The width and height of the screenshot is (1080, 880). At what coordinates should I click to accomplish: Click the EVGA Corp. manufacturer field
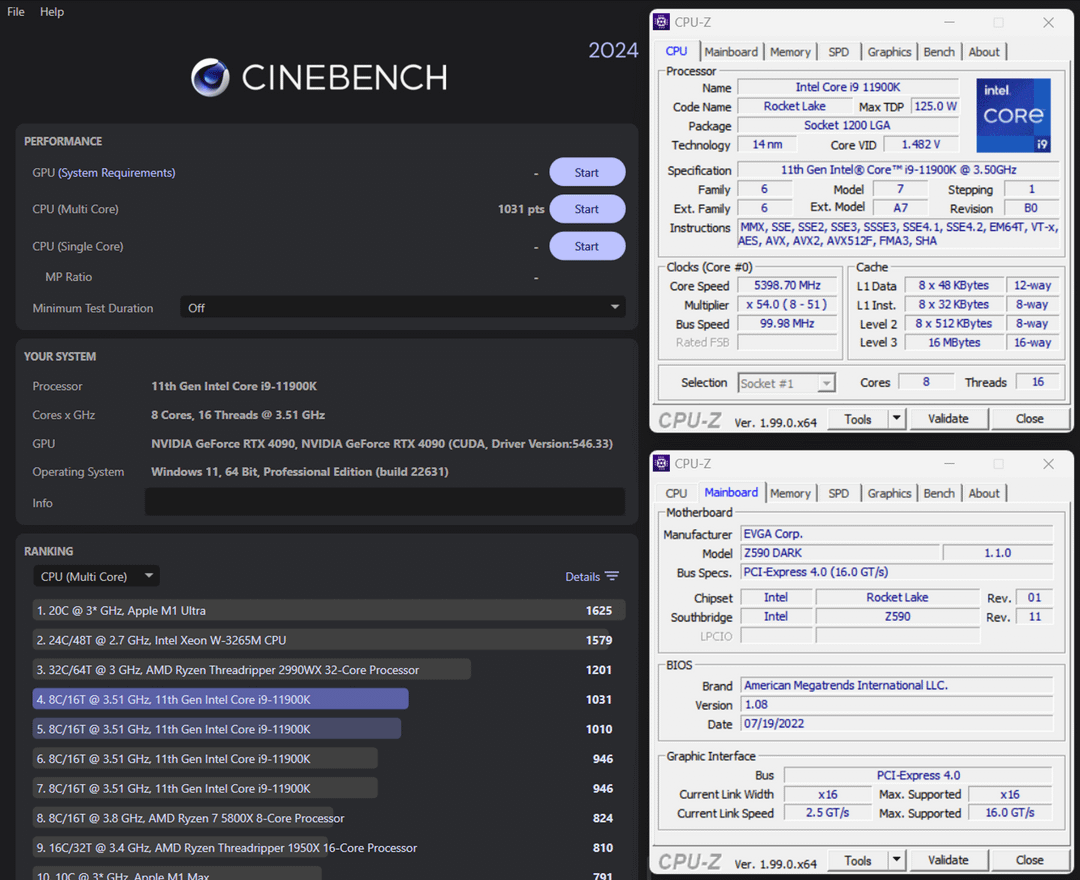pos(897,534)
